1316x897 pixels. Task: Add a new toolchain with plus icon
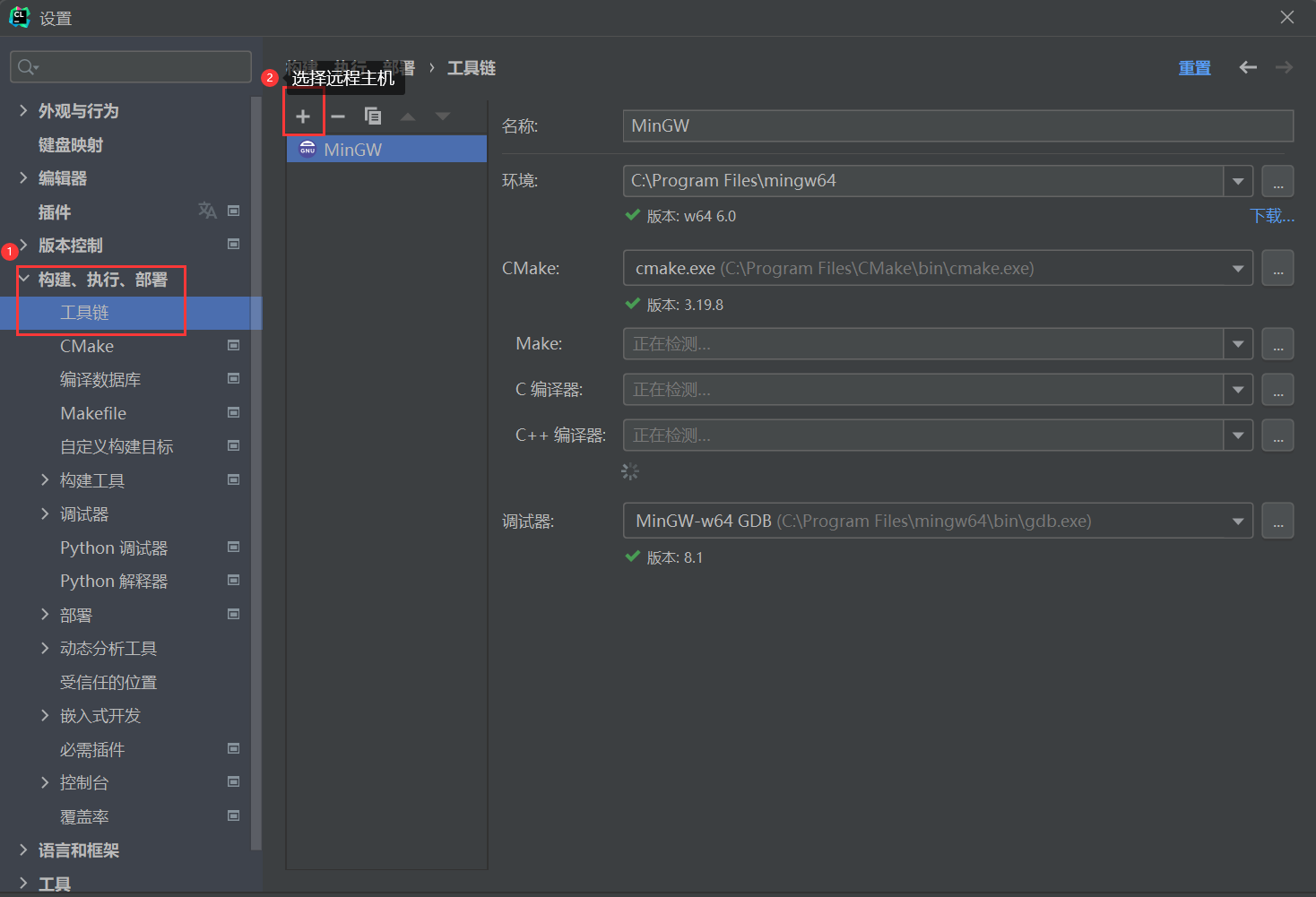303,116
